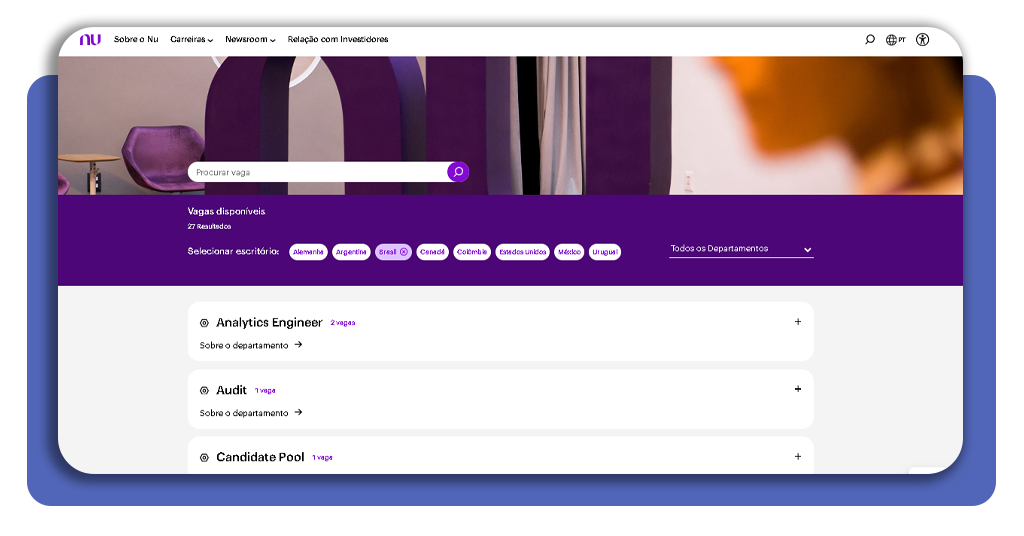The width and height of the screenshot is (1024, 536).
Task: Click the Audit department icon
Action: point(204,391)
